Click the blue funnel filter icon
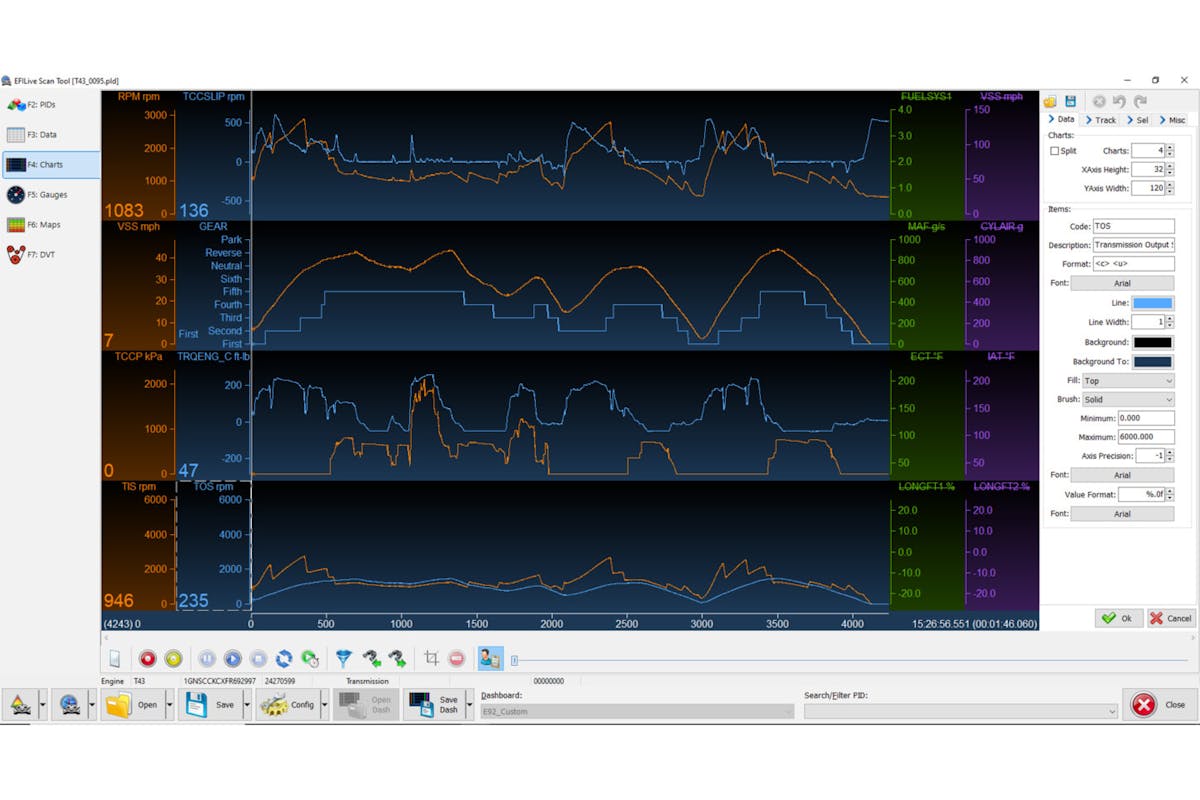 coord(343,659)
